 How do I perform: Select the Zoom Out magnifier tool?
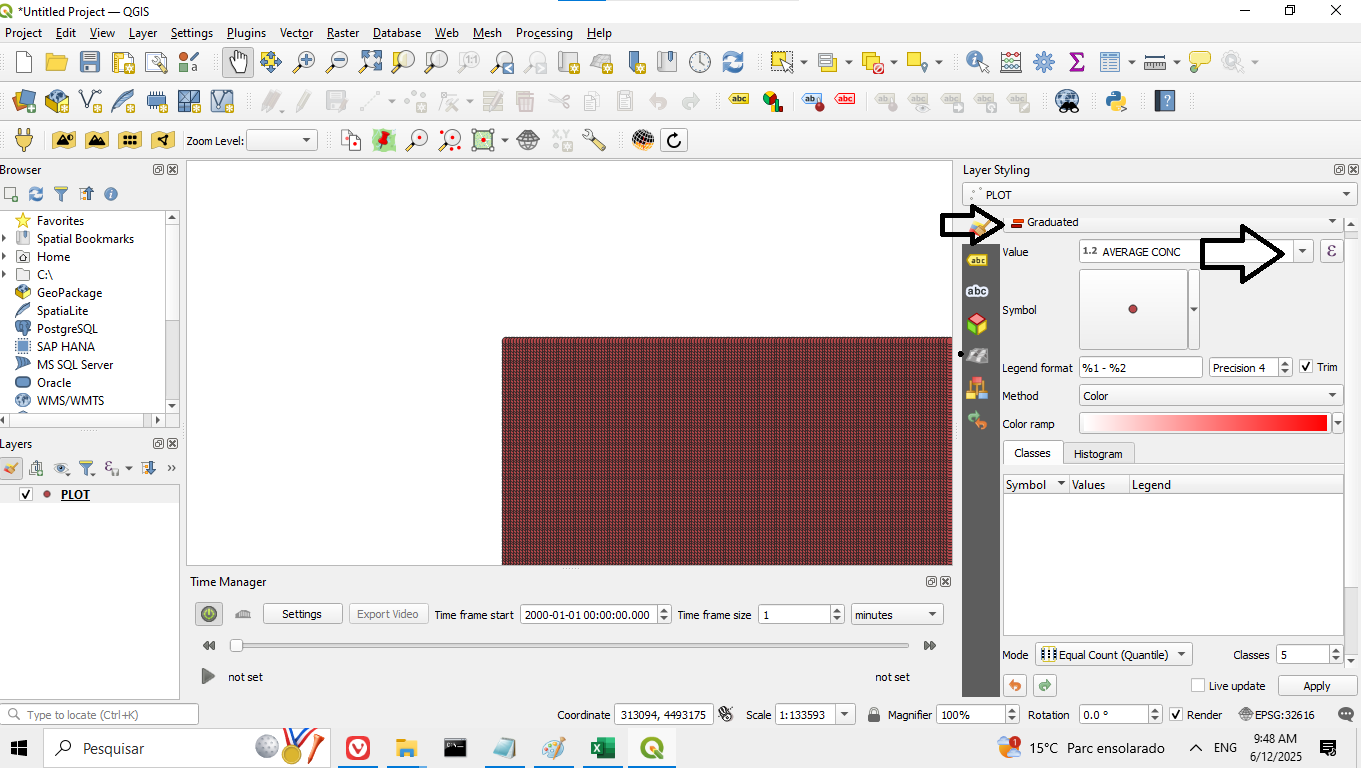point(337,62)
